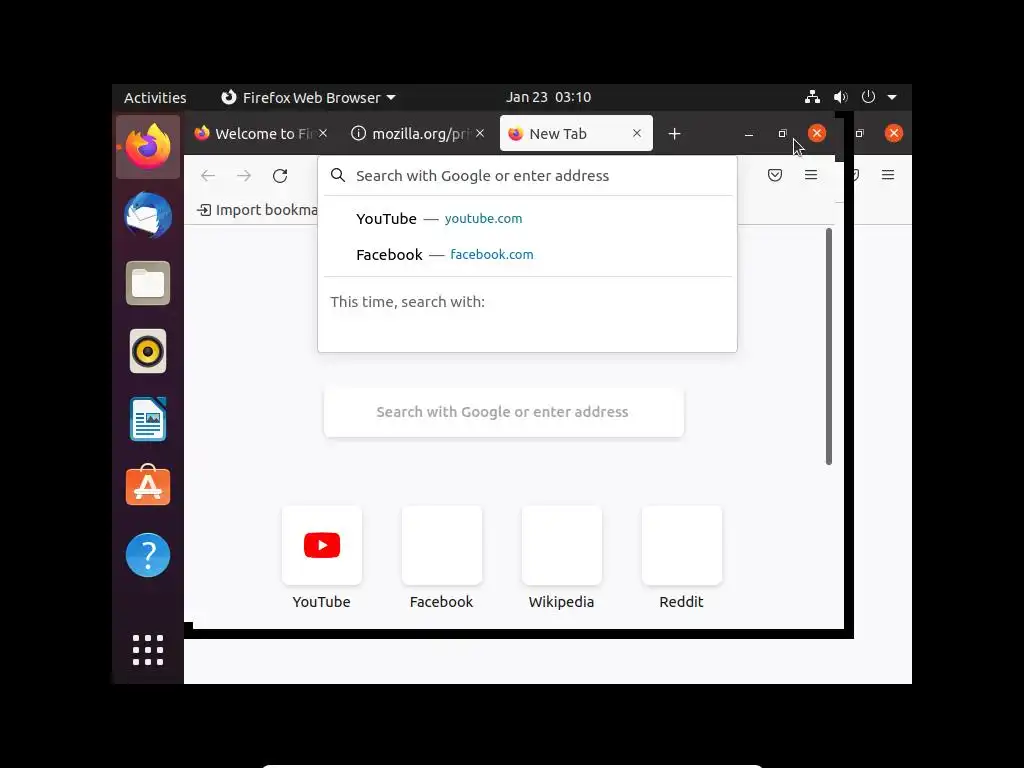This screenshot has width=1024, height=768.
Task: Show Applications grid in the dock
Action: (x=148, y=650)
